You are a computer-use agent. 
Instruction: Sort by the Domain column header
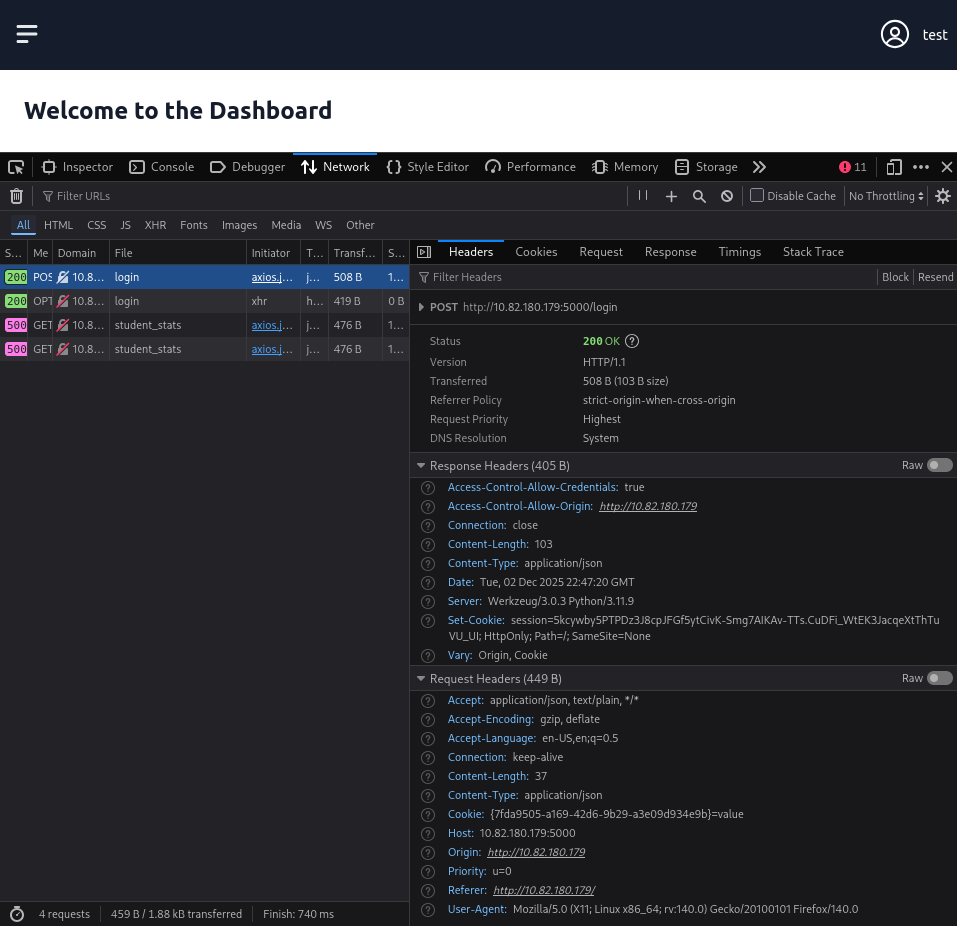click(81, 253)
